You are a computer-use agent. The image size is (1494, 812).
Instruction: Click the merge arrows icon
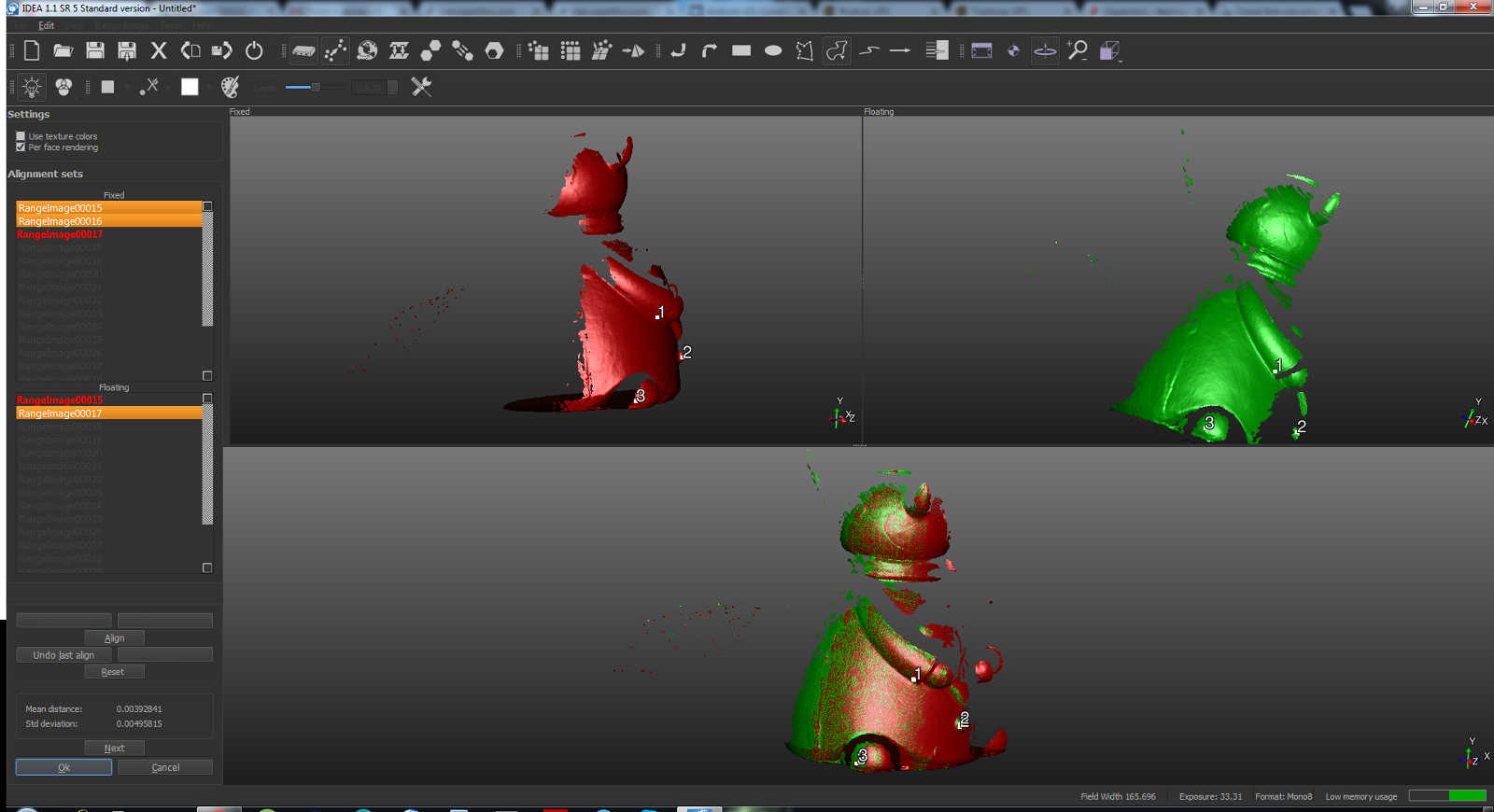point(399,50)
